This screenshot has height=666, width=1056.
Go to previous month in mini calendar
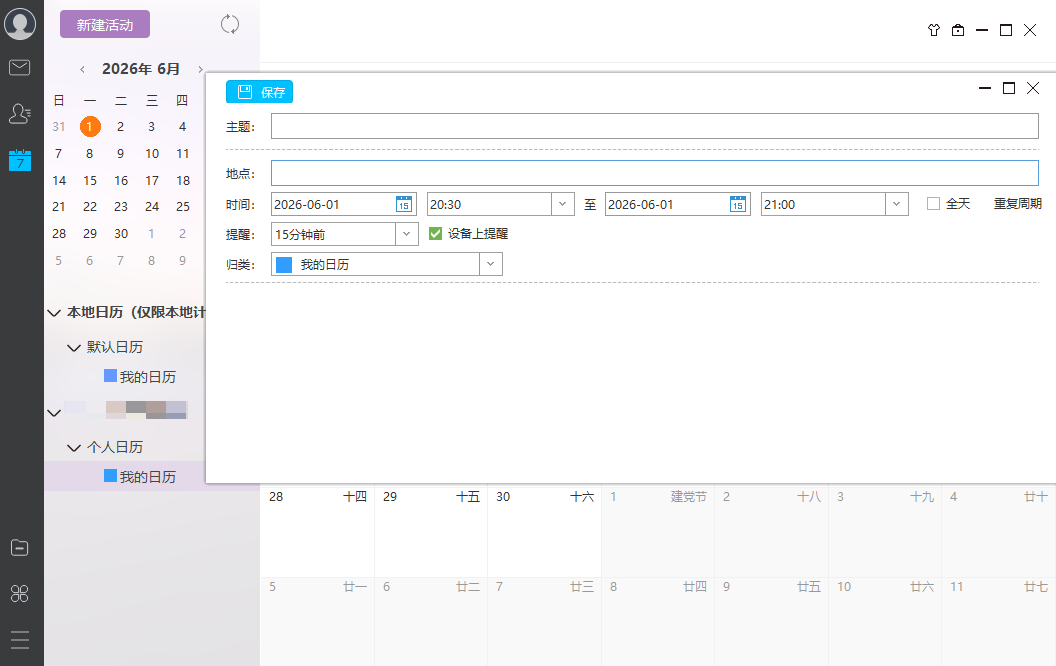82,69
